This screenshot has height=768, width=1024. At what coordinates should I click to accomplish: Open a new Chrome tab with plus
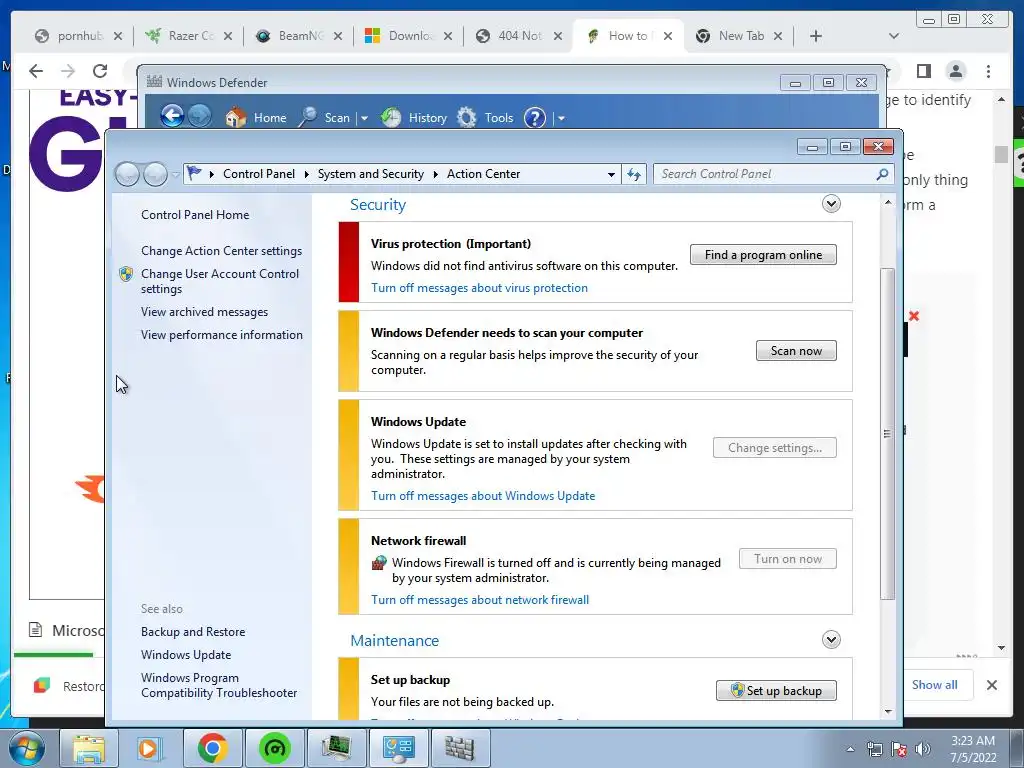click(815, 36)
